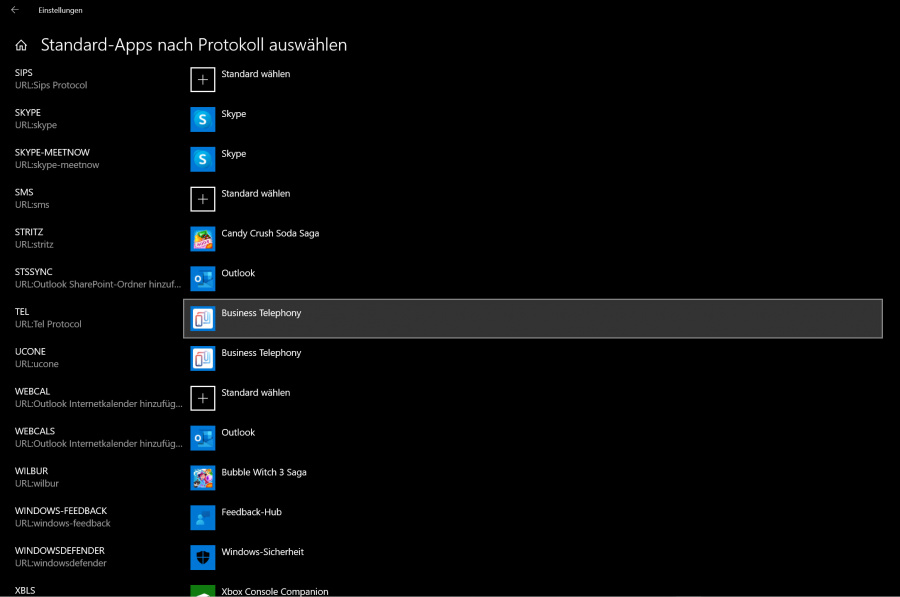Click the Candy Crush Soda Saga icon
Image resolution: width=900 pixels, height=597 pixels.
[x=203, y=239]
